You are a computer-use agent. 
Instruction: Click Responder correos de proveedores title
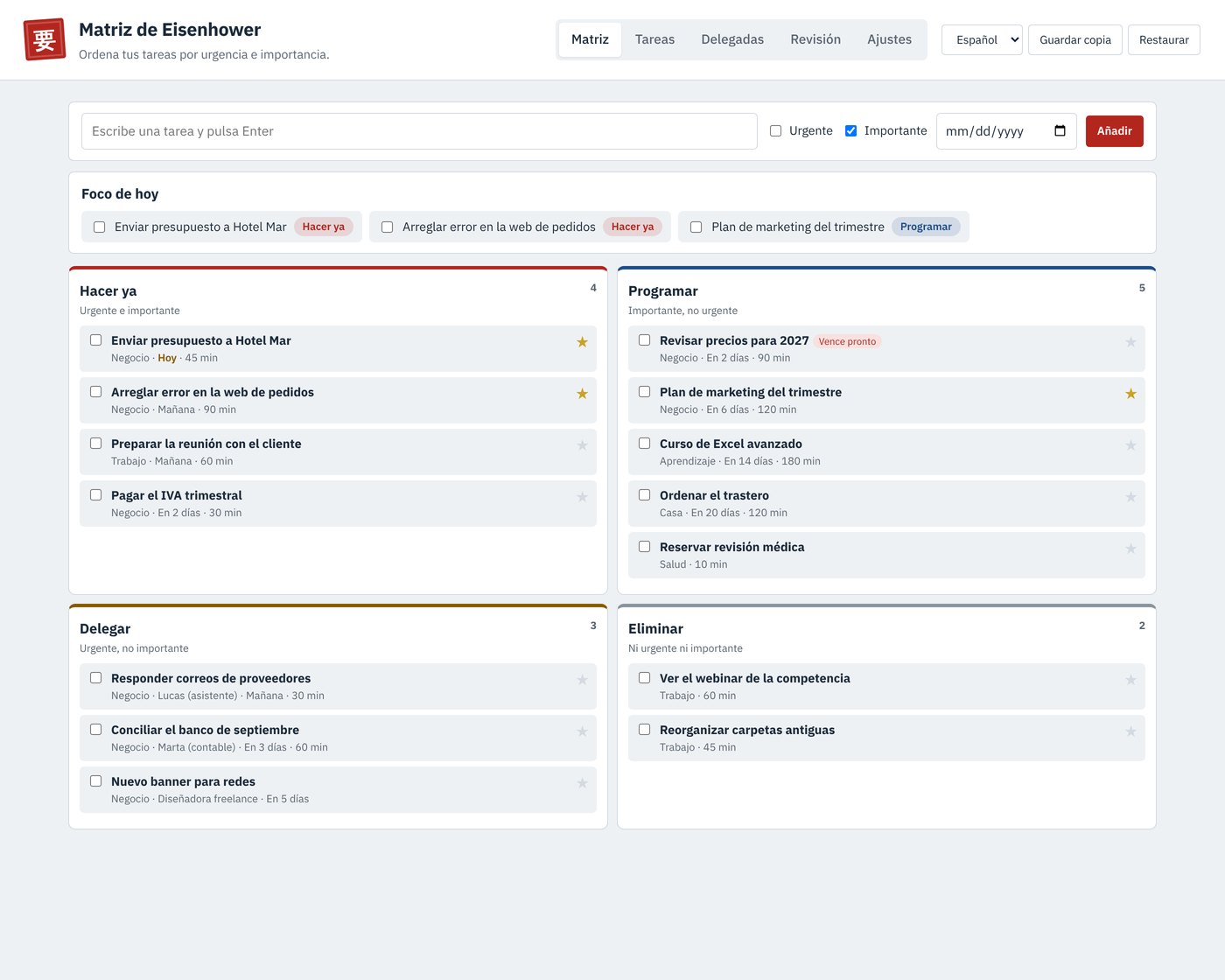coord(211,678)
